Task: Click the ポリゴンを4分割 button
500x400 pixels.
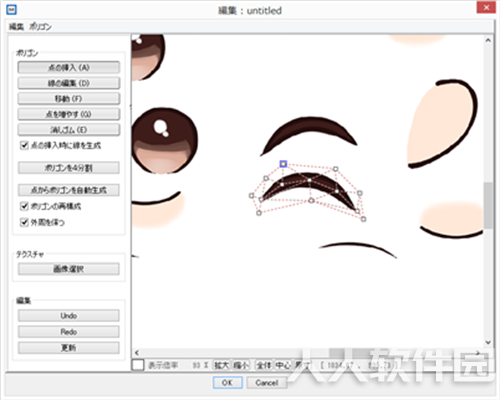Action: [69, 168]
